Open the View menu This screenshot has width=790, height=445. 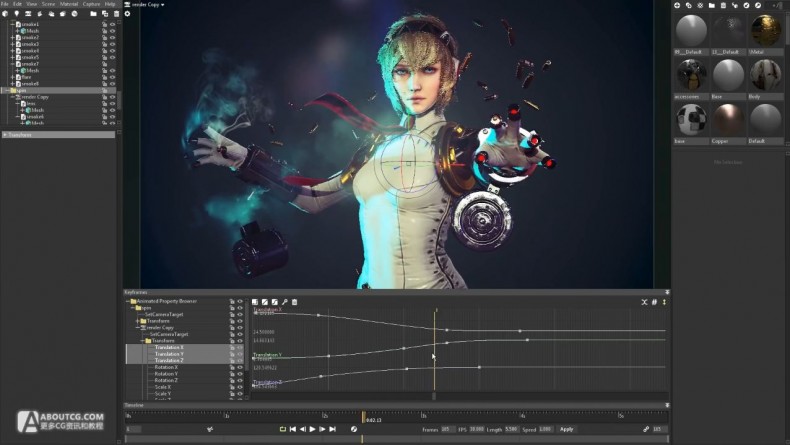coord(31,4)
